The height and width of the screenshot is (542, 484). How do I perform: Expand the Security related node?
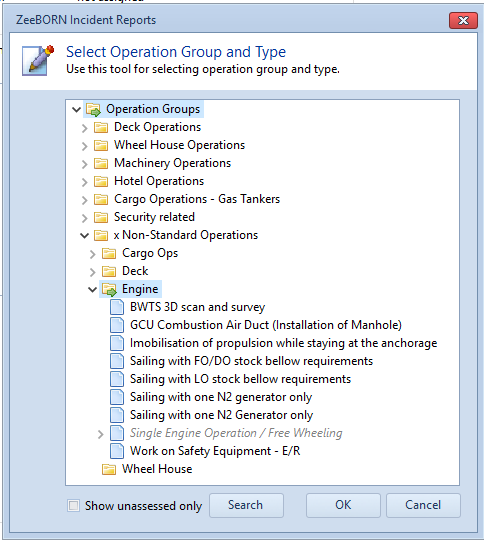click(84, 218)
